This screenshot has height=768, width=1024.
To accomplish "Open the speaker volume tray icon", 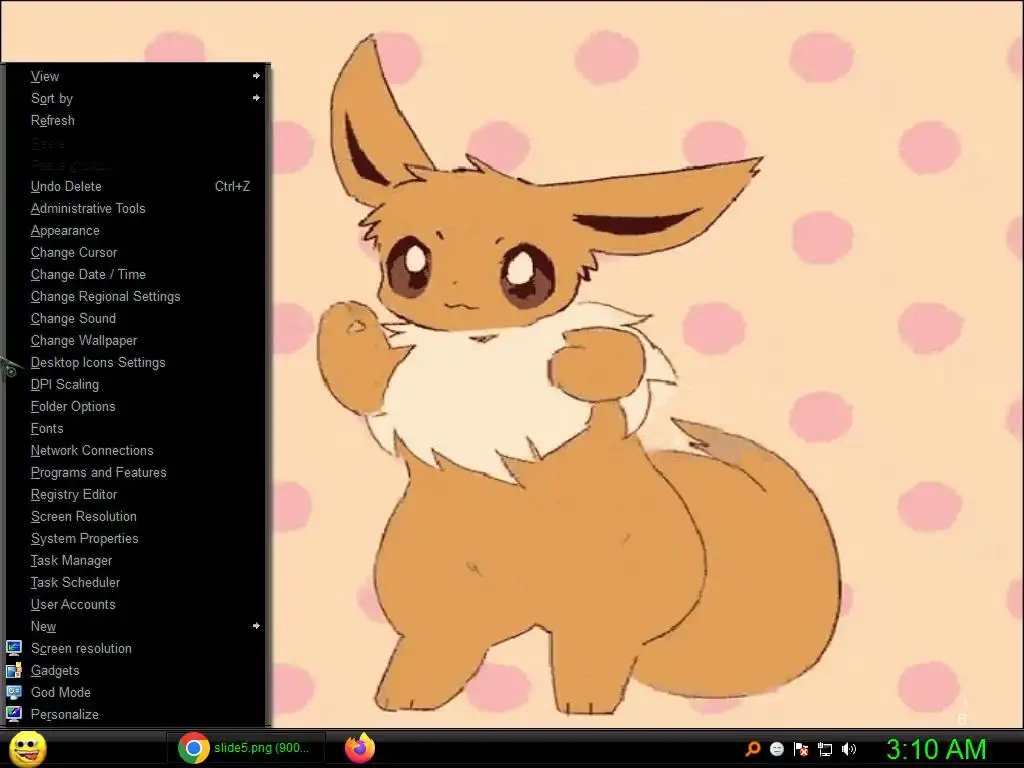I will click(x=849, y=748).
